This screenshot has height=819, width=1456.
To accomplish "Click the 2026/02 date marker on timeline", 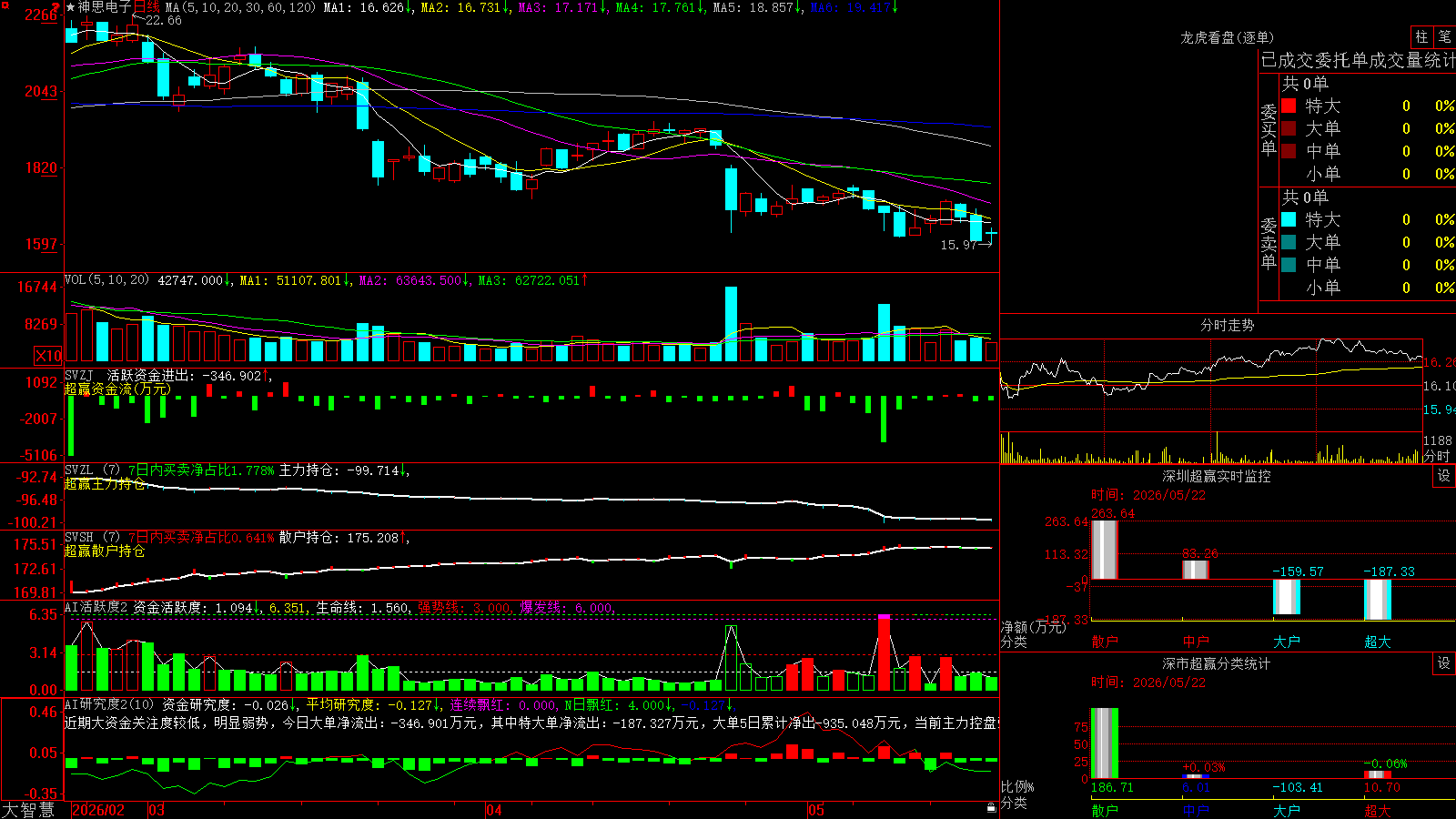I will (x=97, y=810).
